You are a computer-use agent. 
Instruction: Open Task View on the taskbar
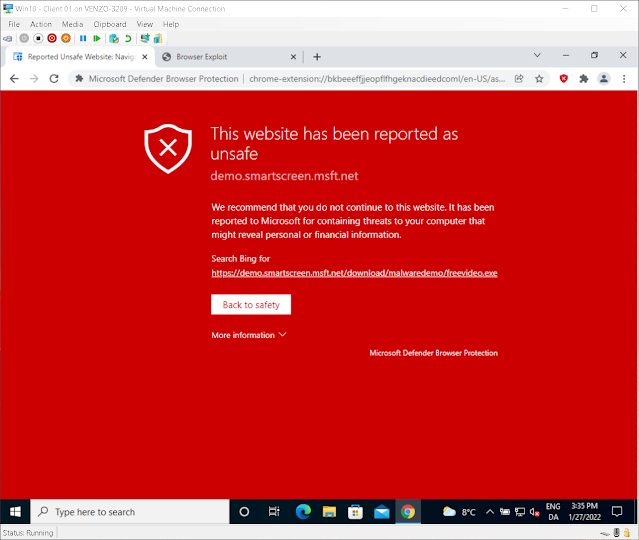pos(274,511)
